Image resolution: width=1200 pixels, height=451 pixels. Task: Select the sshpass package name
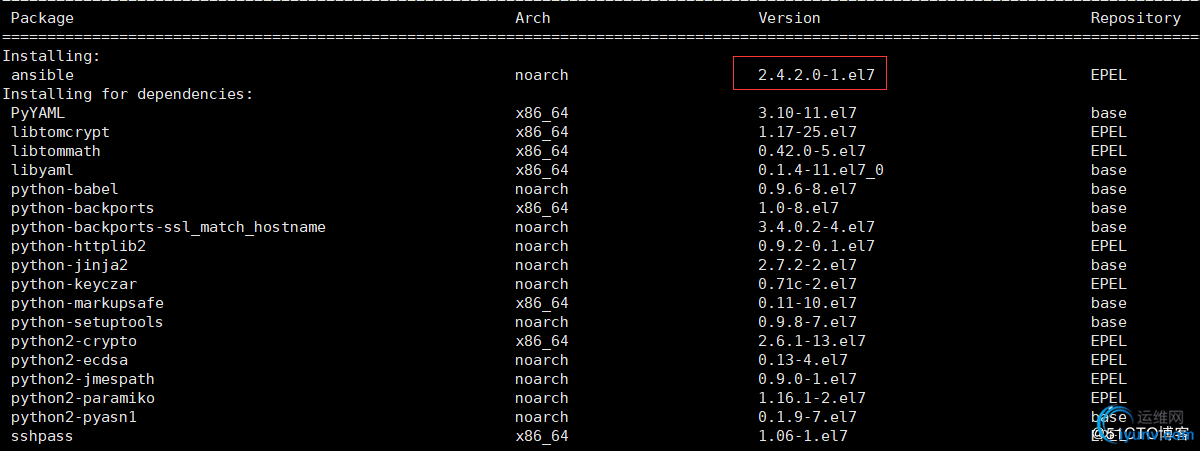(x=42, y=436)
